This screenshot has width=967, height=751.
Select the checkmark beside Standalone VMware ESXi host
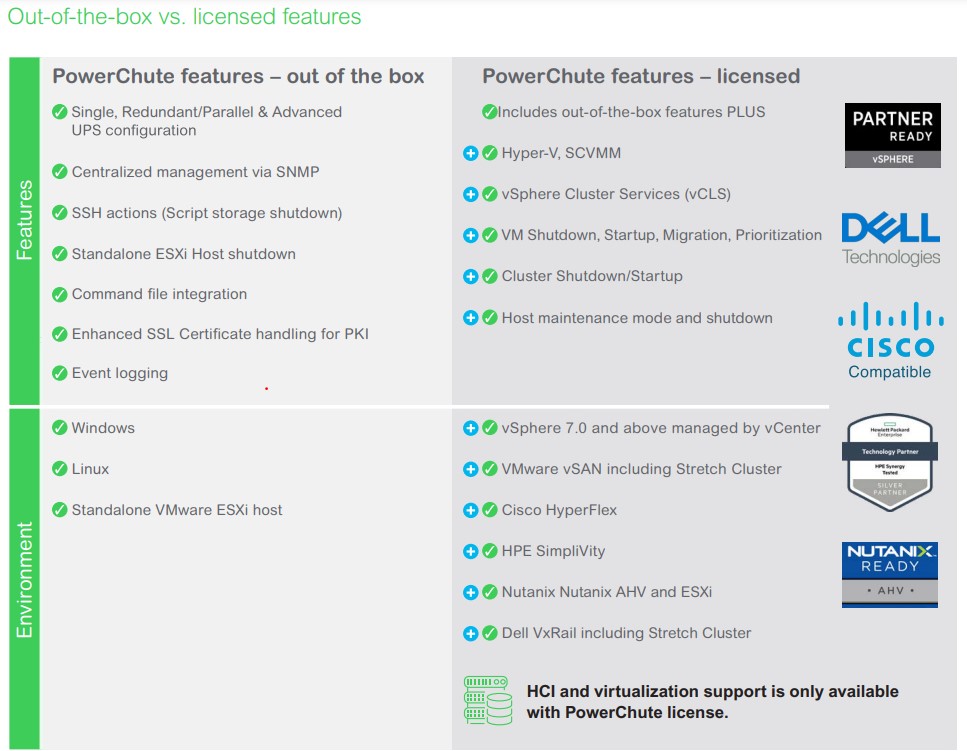coord(60,510)
